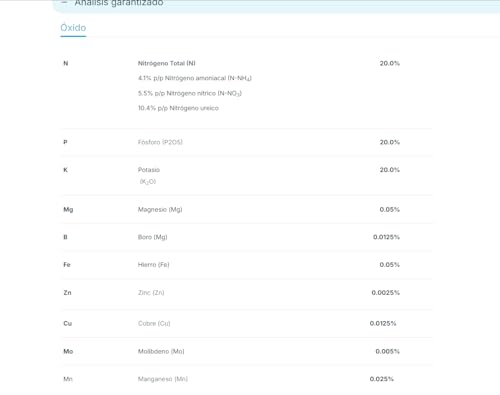Select the Nitrógeno nítrico 5.5% line

[x=190, y=93]
